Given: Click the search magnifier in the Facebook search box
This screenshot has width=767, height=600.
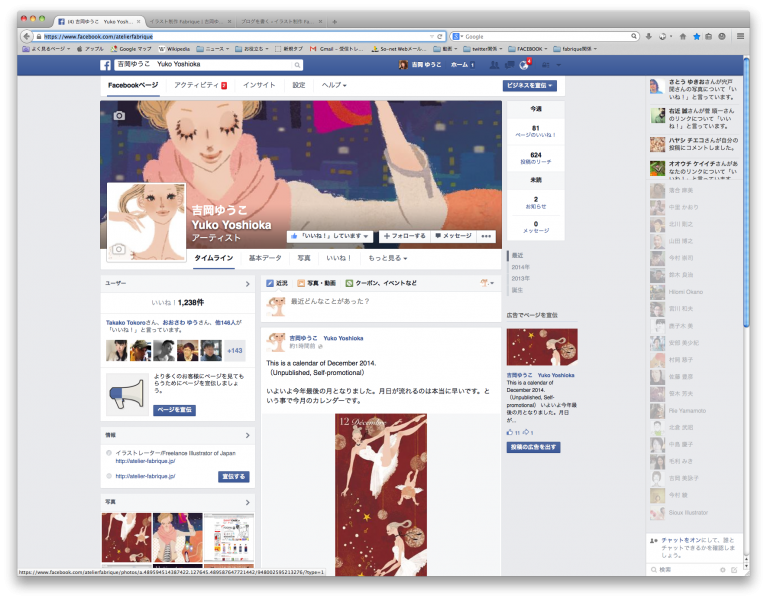Looking at the screenshot, I should coord(297,65).
